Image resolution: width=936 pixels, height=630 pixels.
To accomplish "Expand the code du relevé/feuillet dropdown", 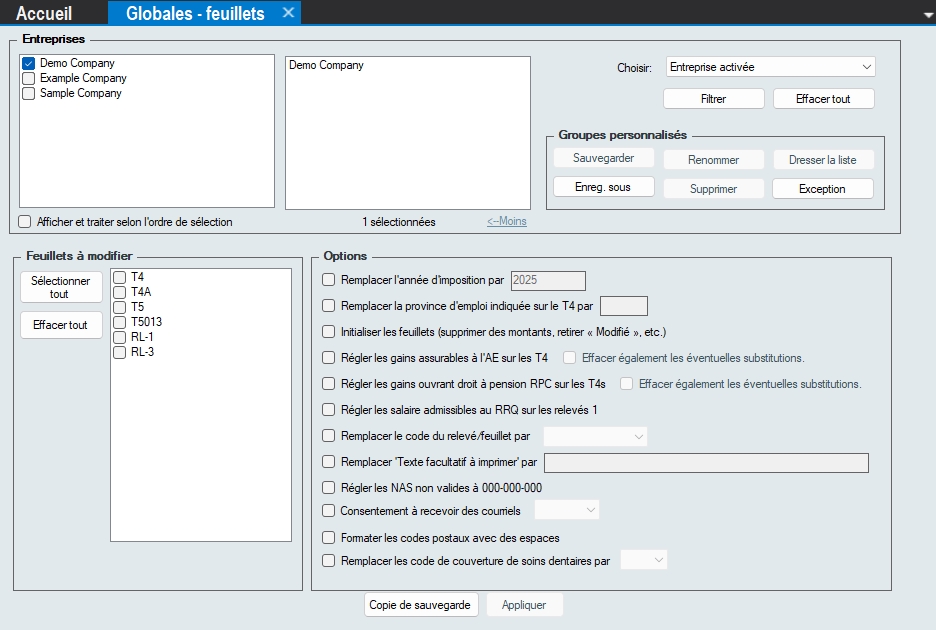I will pyautogui.click(x=595, y=437).
